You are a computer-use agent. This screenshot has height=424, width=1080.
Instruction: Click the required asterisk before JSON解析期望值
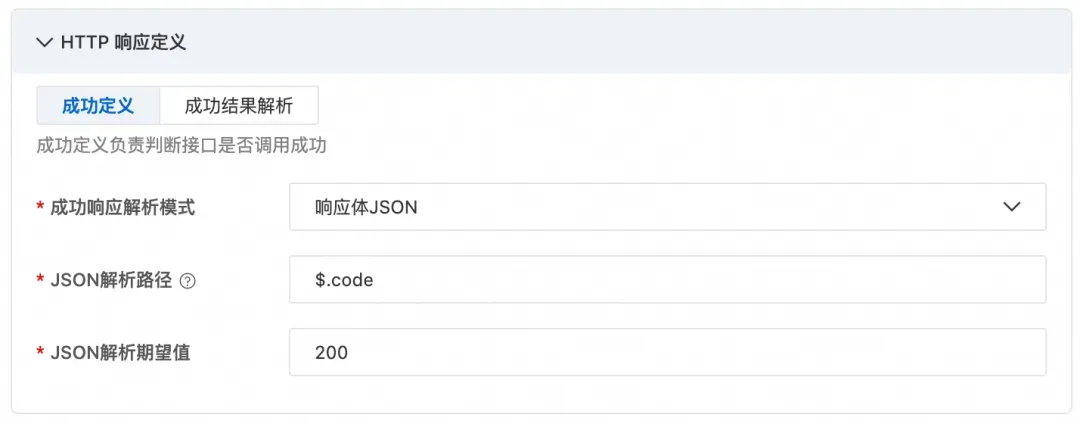click(40, 353)
